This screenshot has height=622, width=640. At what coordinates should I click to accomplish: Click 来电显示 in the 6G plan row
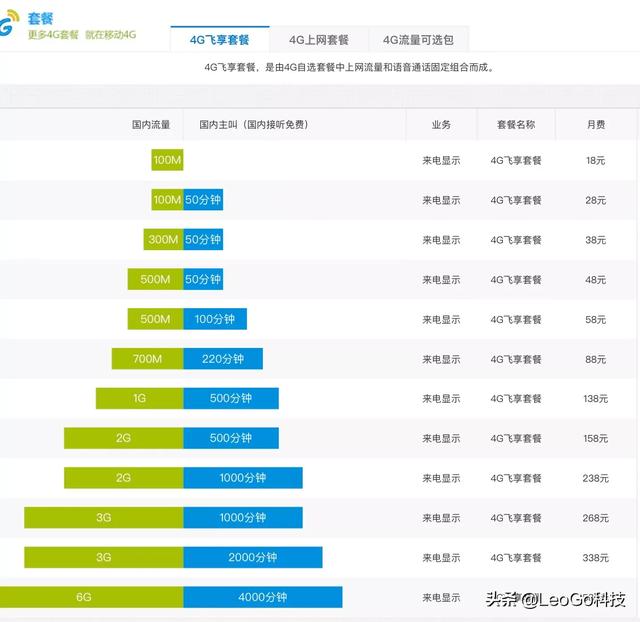coord(441,598)
